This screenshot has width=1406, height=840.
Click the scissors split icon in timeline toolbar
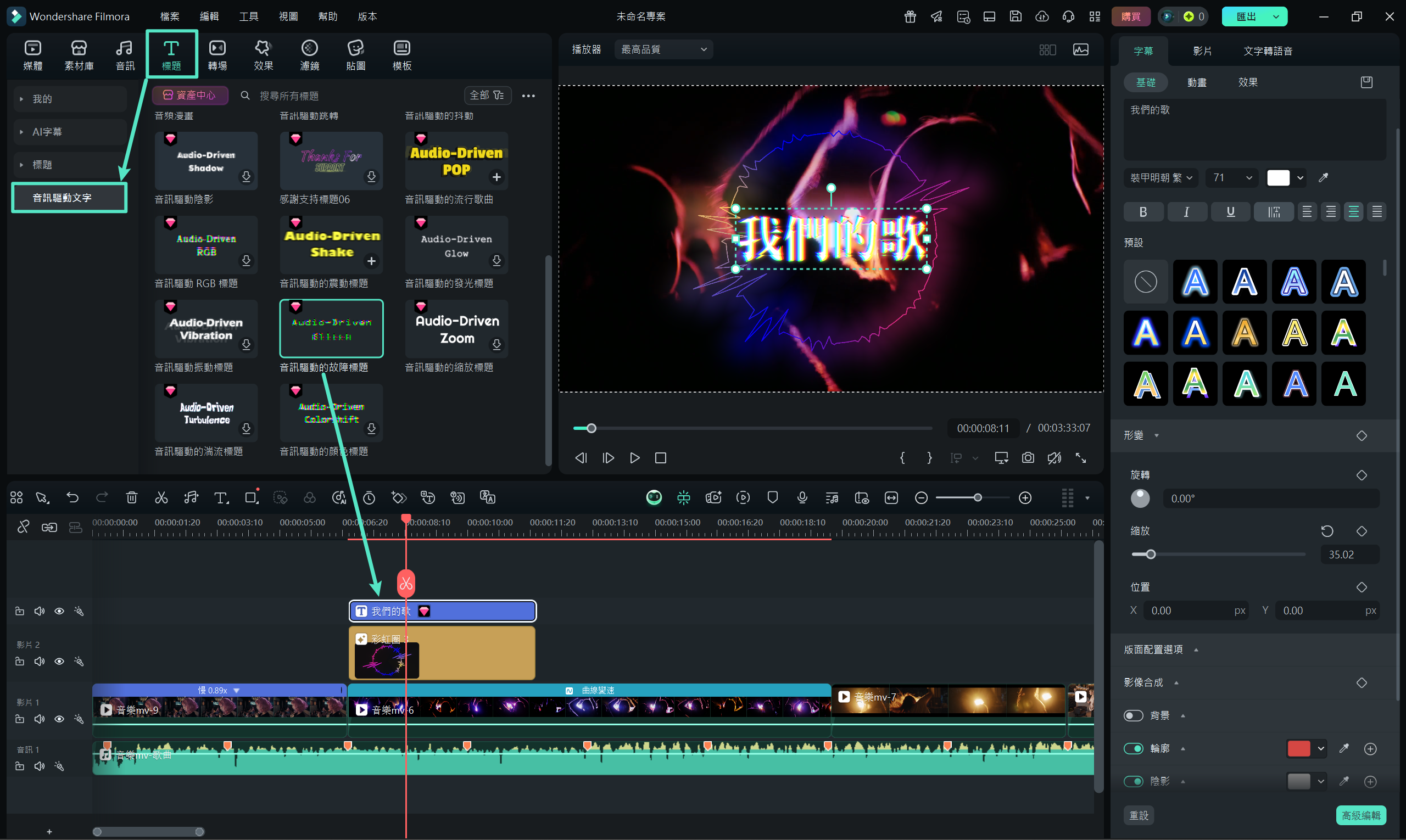point(161,497)
